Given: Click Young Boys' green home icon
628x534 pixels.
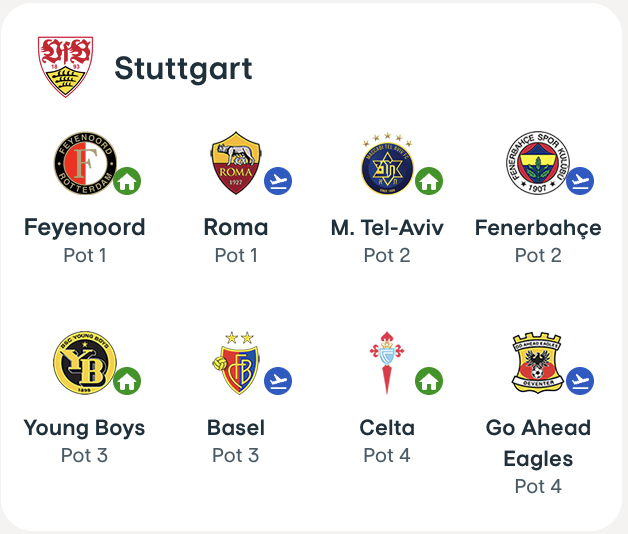Looking at the screenshot, I should pos(126,381).
